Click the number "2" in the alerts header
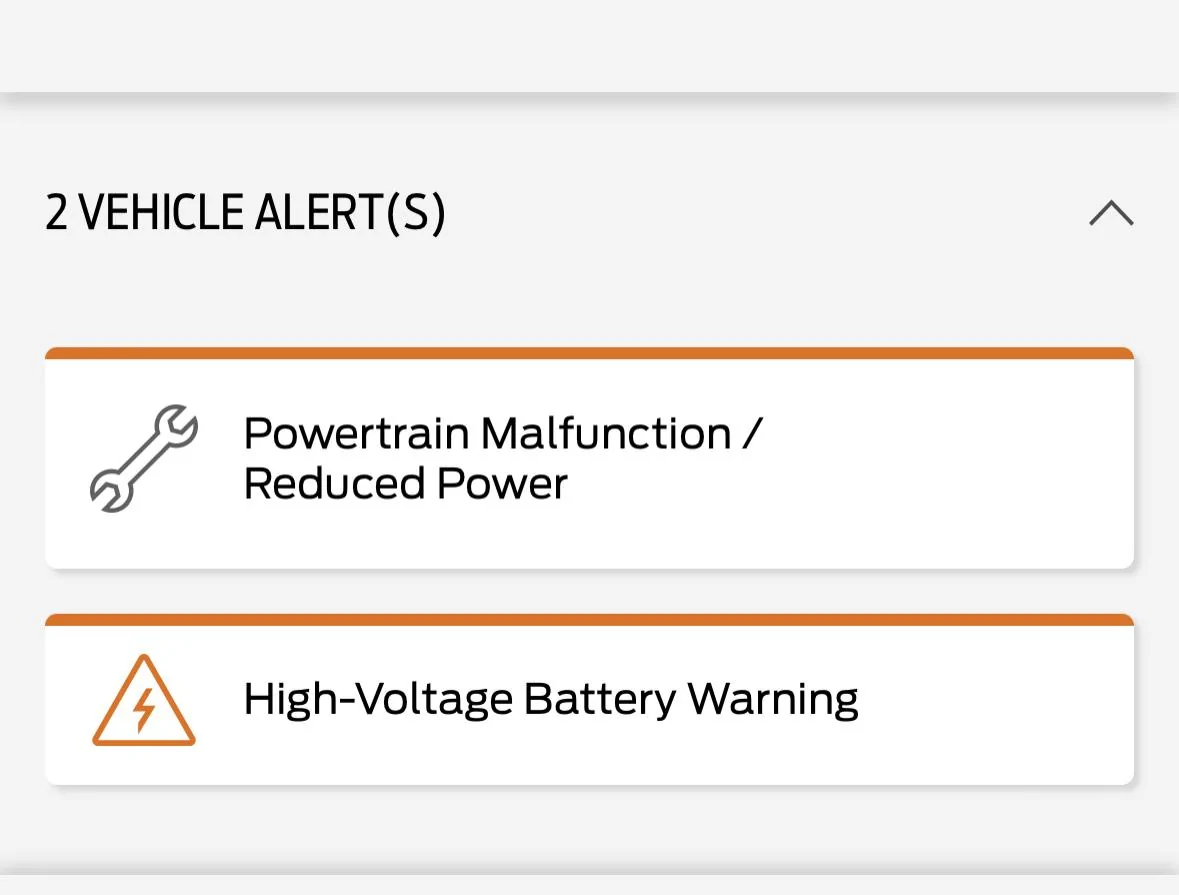The height and width of the screenshot is (895, 1179). click(x=56, y=213)
